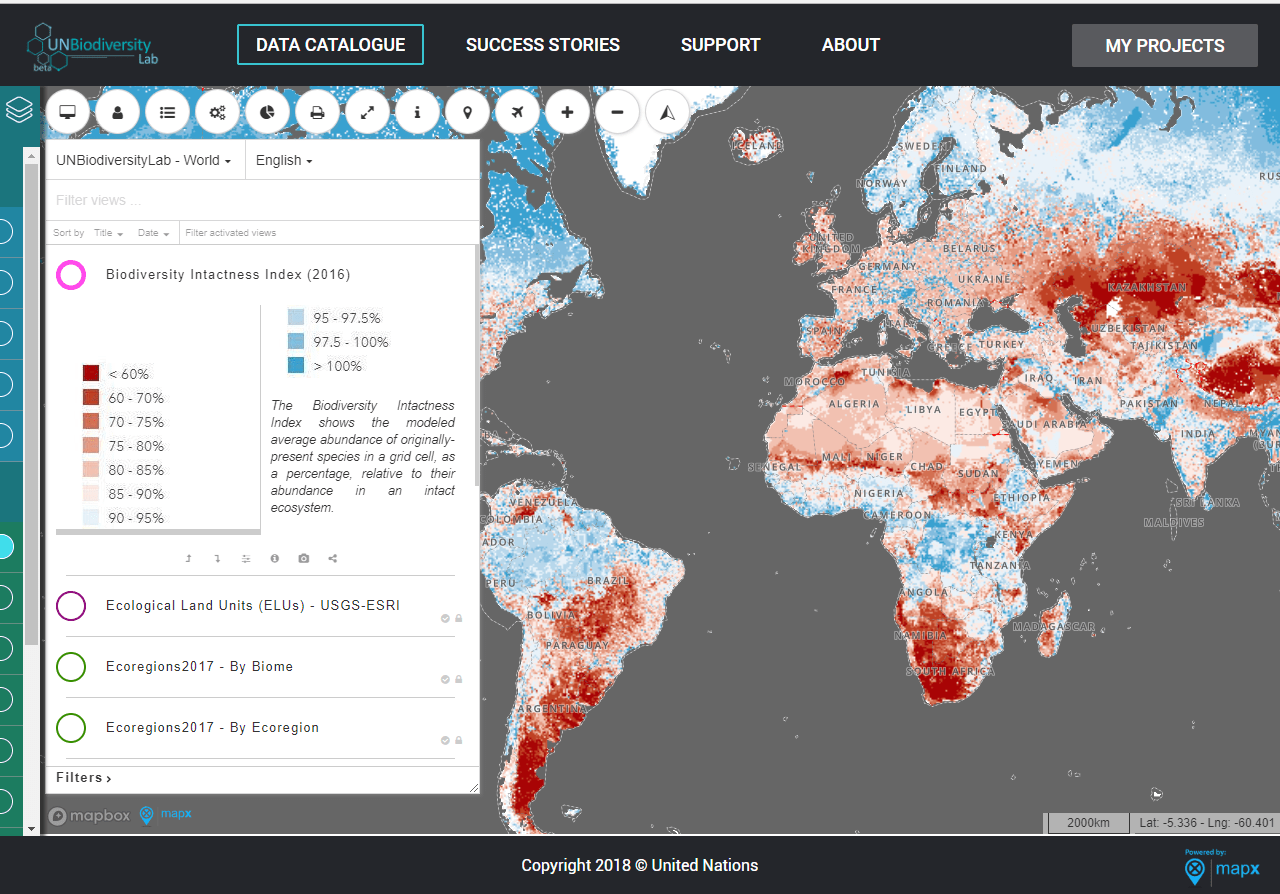Click the Filter views search field
Screen dimensions: 1280x894
pyautogui.click(x=263, y=200)
